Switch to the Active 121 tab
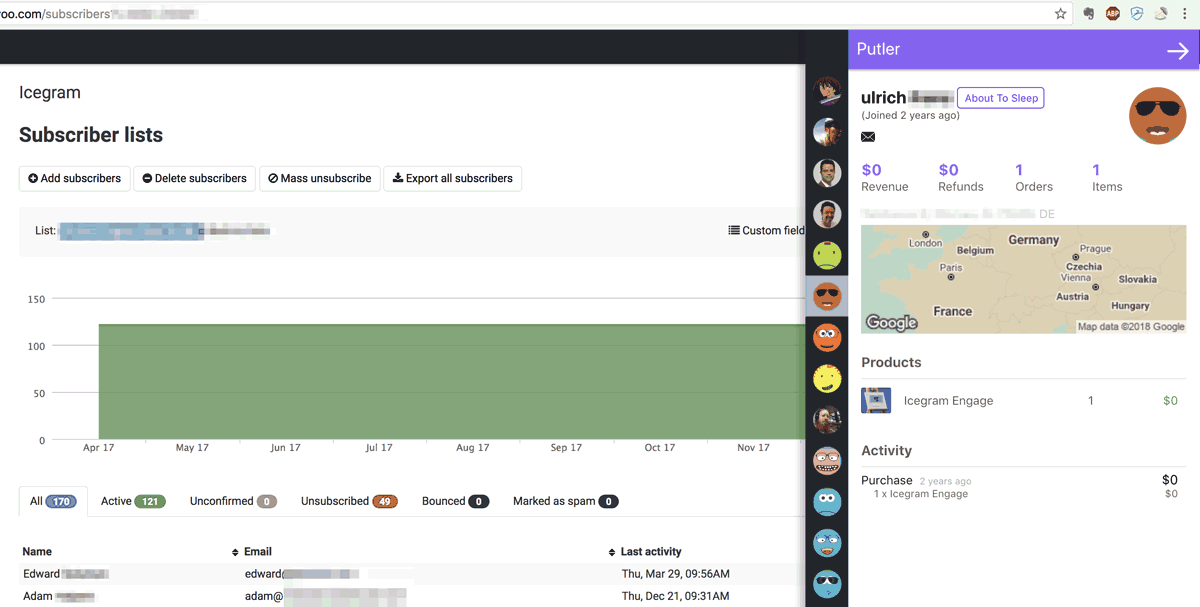The width and height of the screenshot is (1200, 607). point(132,501)
